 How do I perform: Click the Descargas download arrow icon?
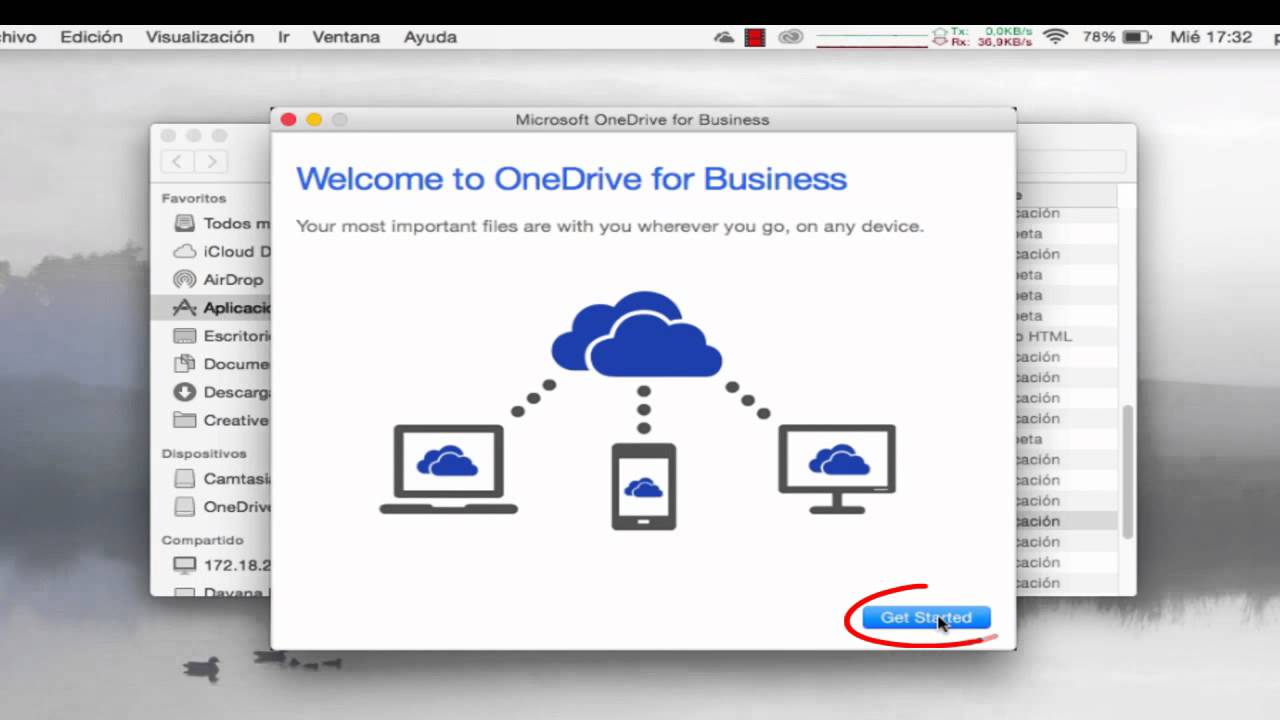click(184, 392)
